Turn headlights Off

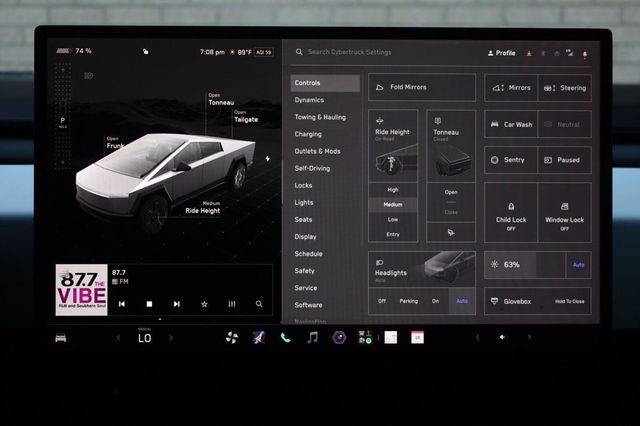[x=382, y=301]
